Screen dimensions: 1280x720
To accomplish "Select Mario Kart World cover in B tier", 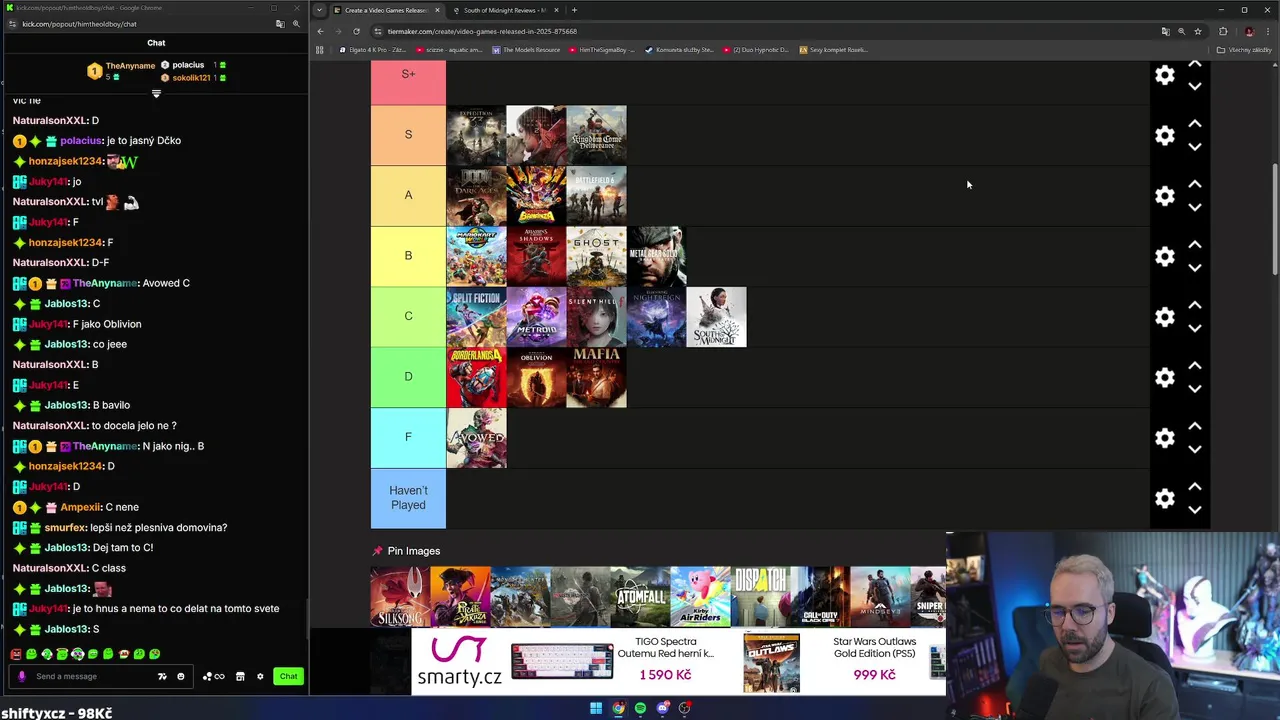I will 476,256.
